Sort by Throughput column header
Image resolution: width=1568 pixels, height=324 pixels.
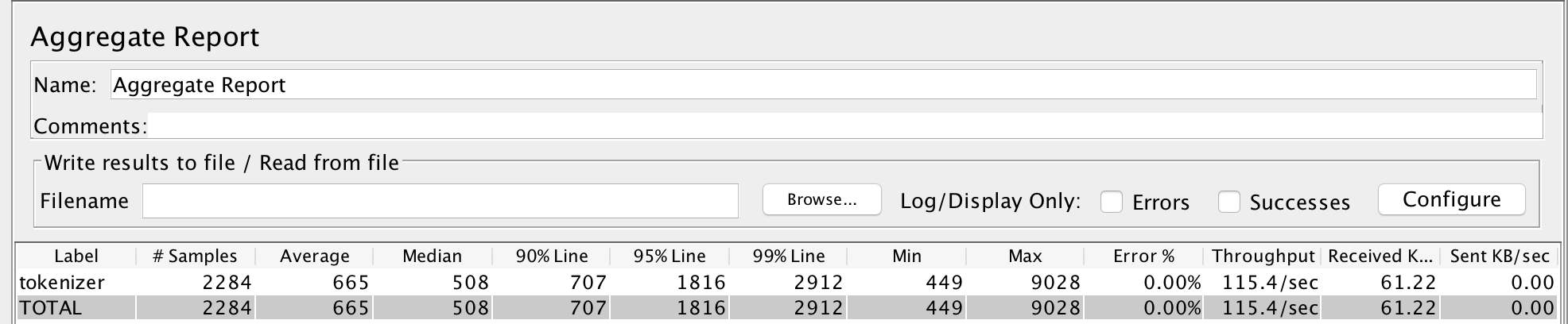1263,256
